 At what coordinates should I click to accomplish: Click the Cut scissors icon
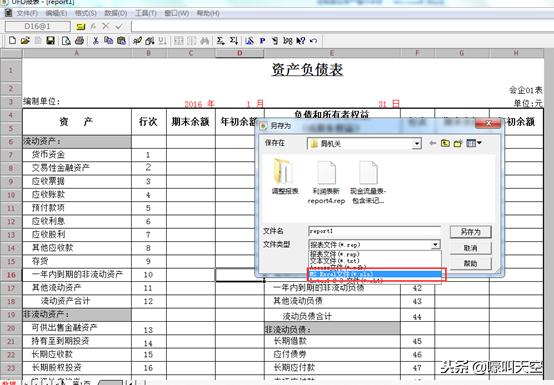pyautogui.click(x=95, y=41)
